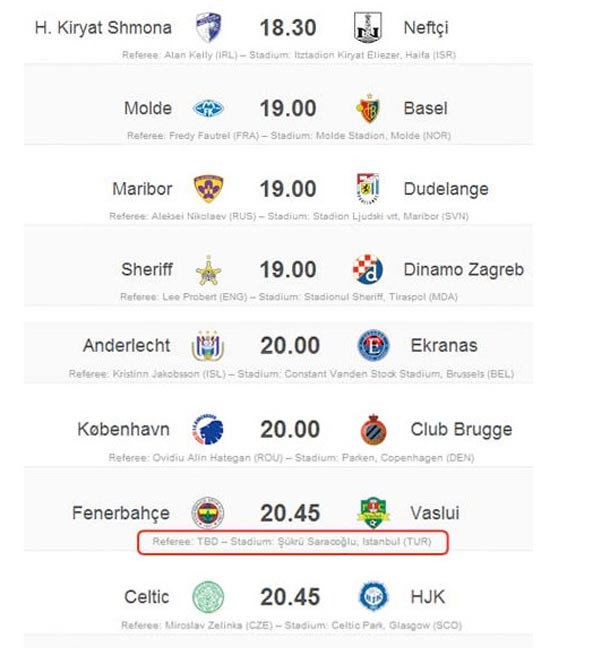The width and height of the screenshot is (610, 664).
Task: Click the Sheriff star badge
Action: (208, 270)
